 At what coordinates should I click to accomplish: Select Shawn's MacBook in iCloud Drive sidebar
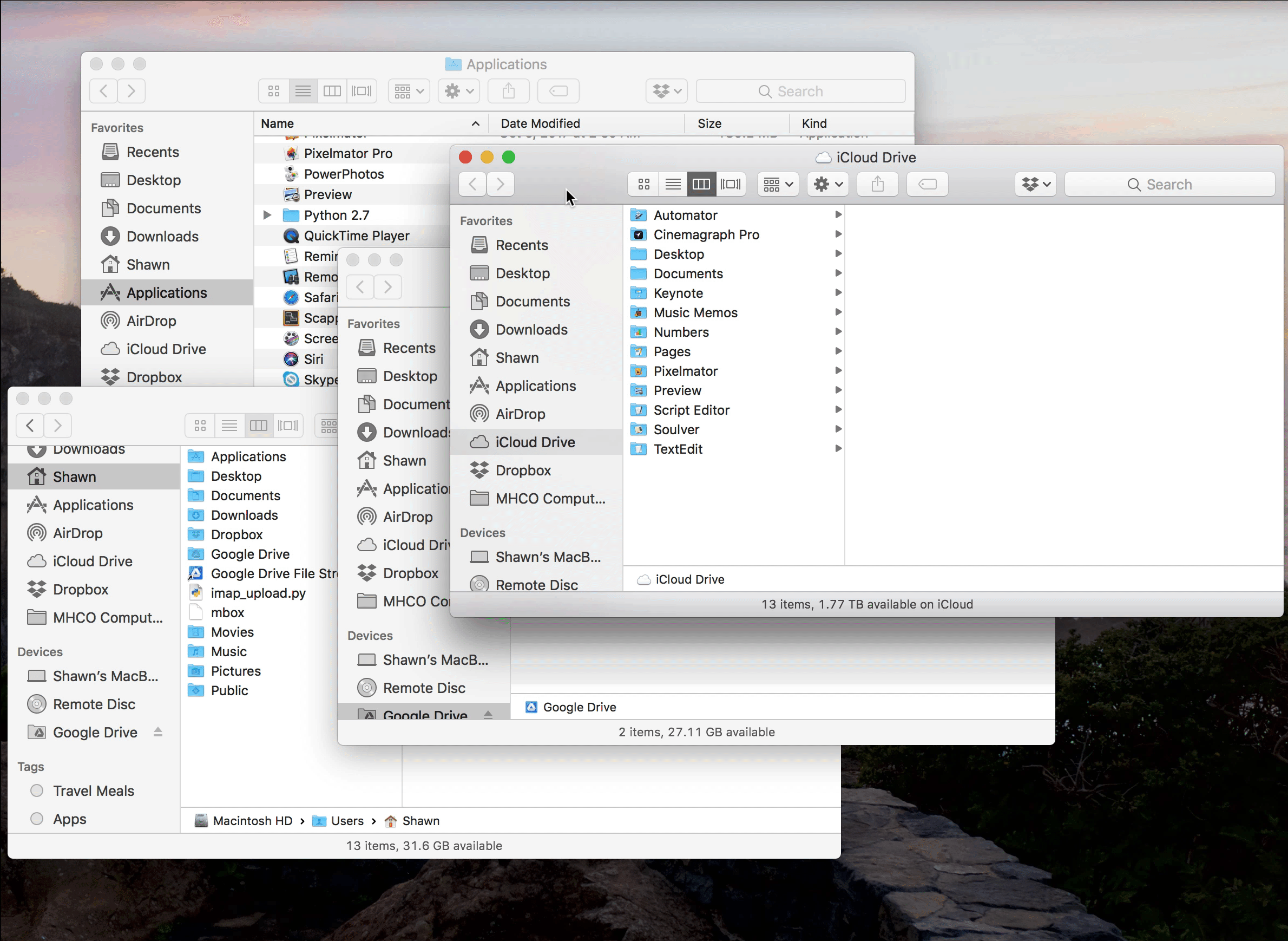tap(536, 557)
